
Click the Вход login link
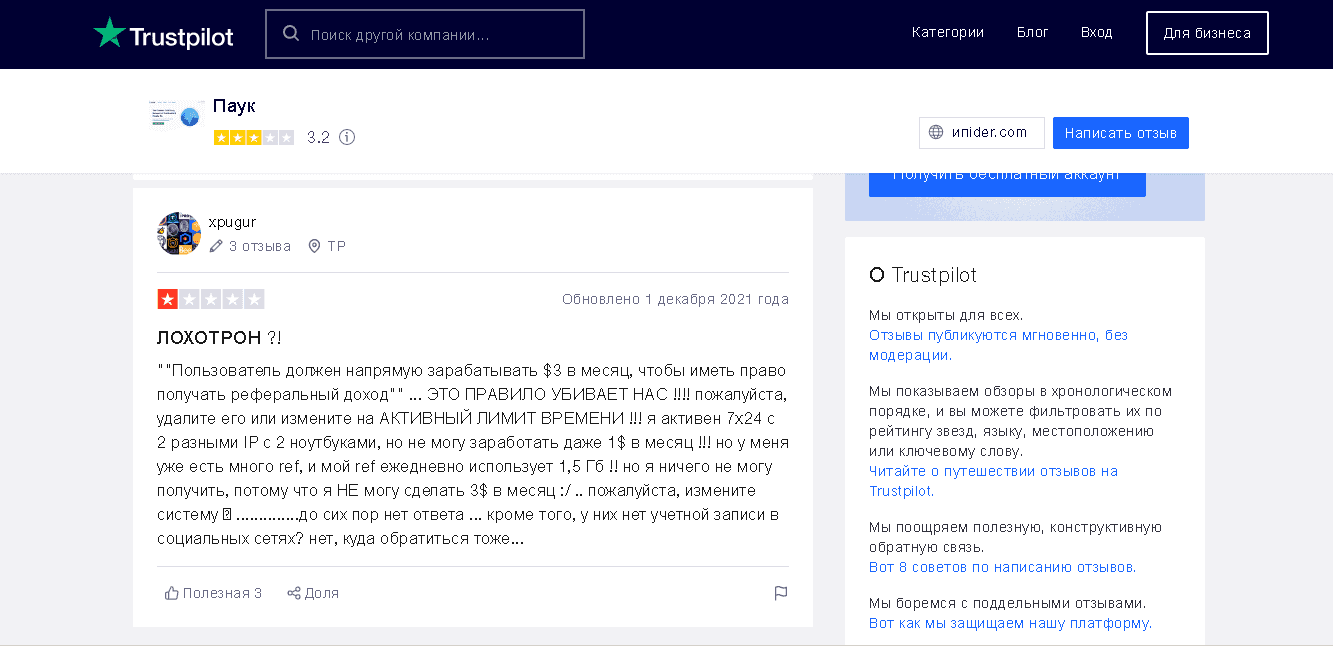point(1096,32)
